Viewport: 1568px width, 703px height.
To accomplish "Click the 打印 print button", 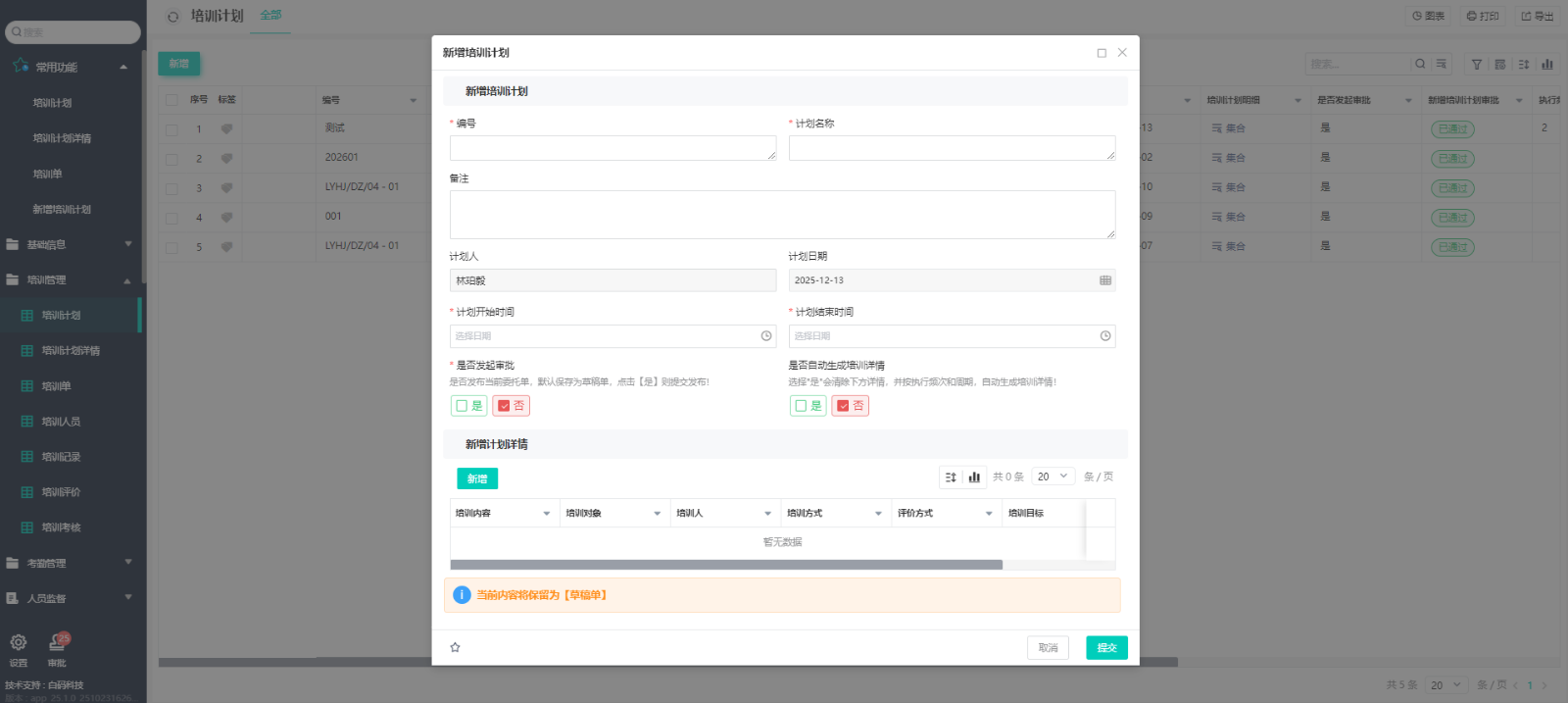I will (1483, 16).
